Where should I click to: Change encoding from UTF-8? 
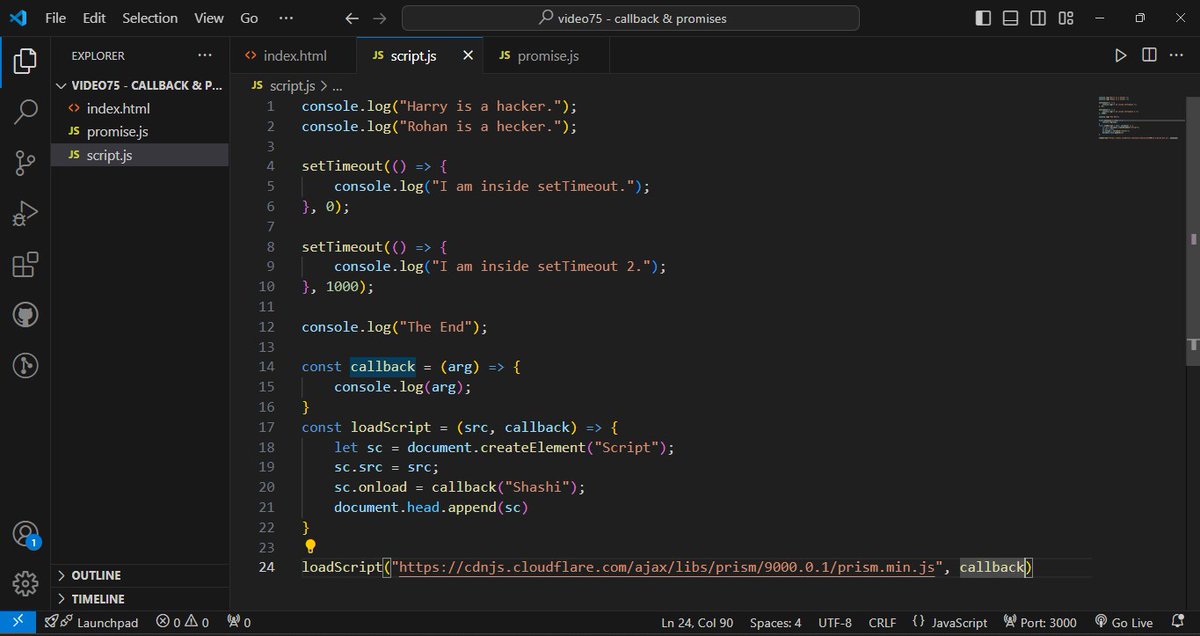[x=835, y=622]
